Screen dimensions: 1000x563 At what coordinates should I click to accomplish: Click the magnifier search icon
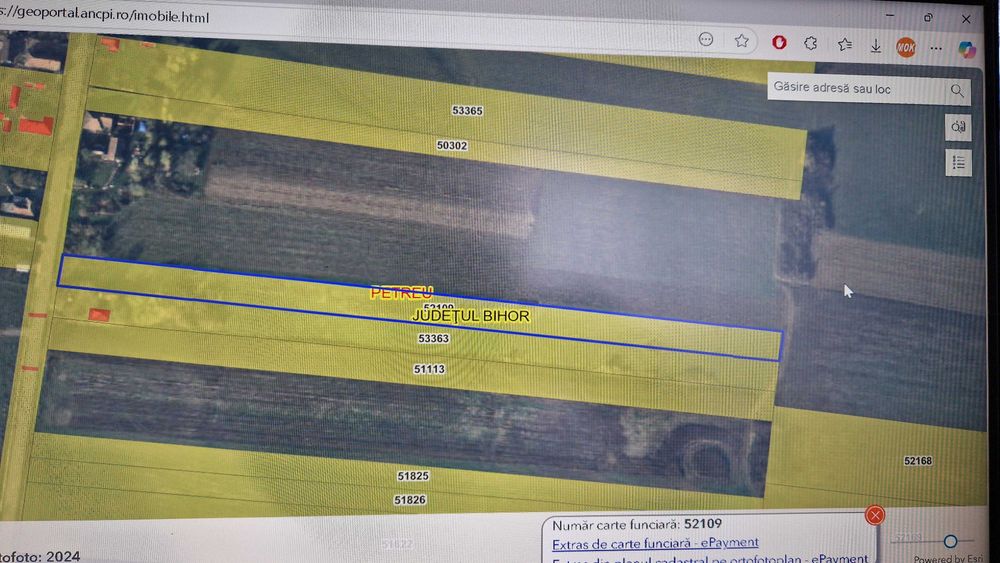tap(957, 91)
